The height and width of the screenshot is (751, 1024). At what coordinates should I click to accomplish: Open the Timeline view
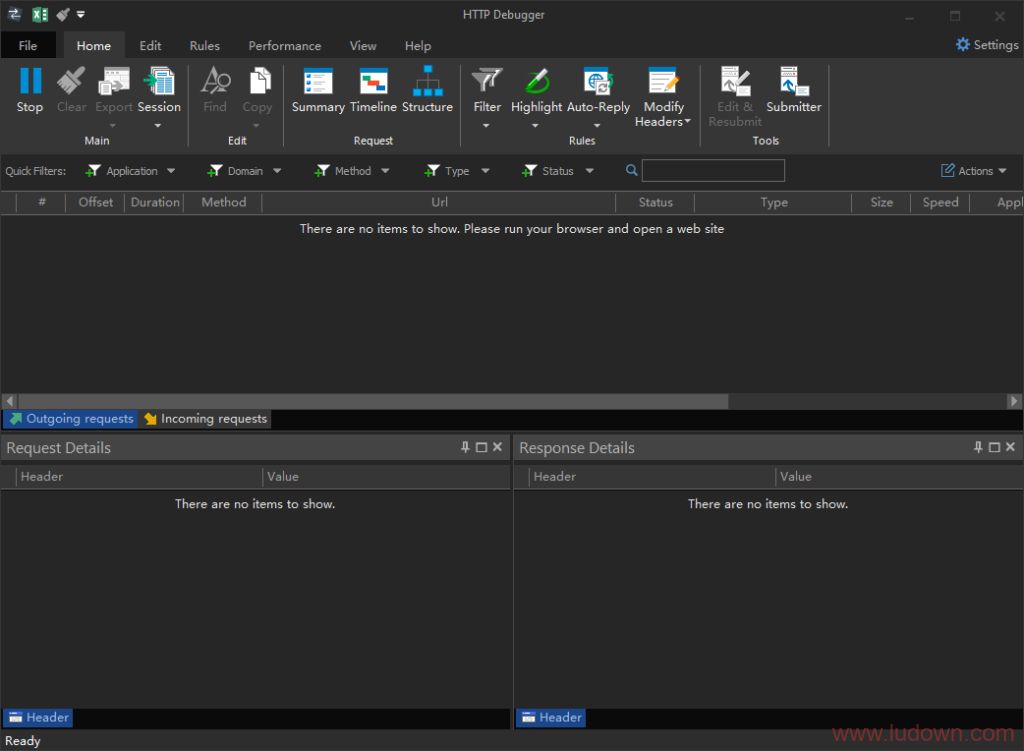point(373,90)
